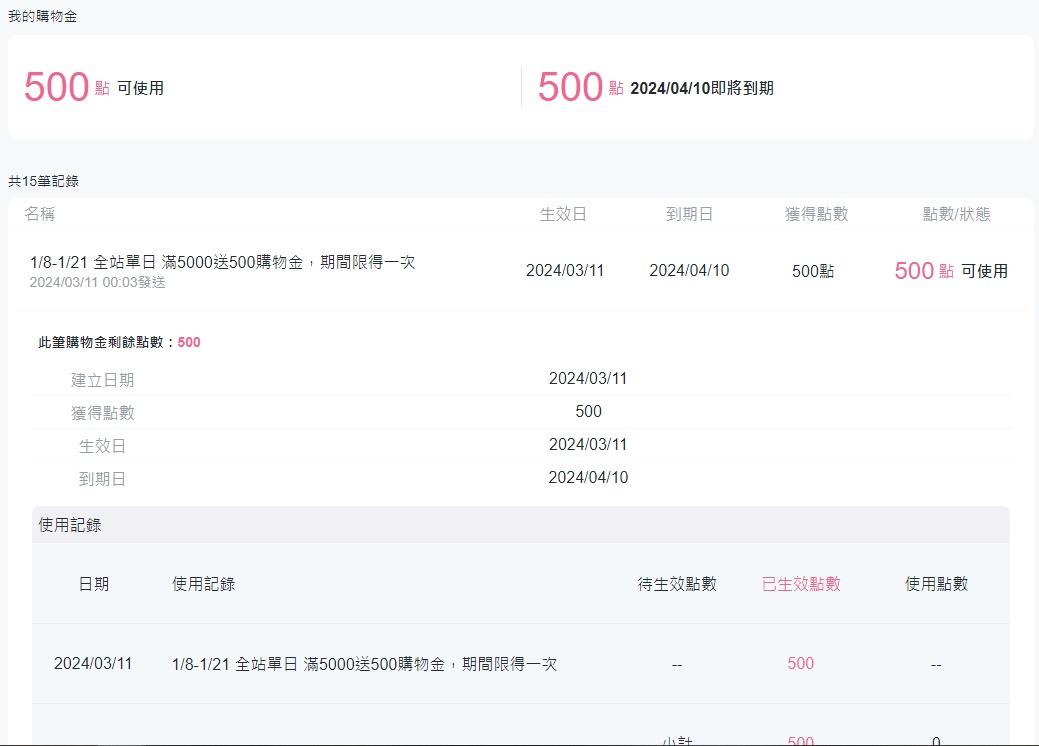
Task: Expand the 滿5000送500購物金 record row in the main list
Action: point(222,263)
